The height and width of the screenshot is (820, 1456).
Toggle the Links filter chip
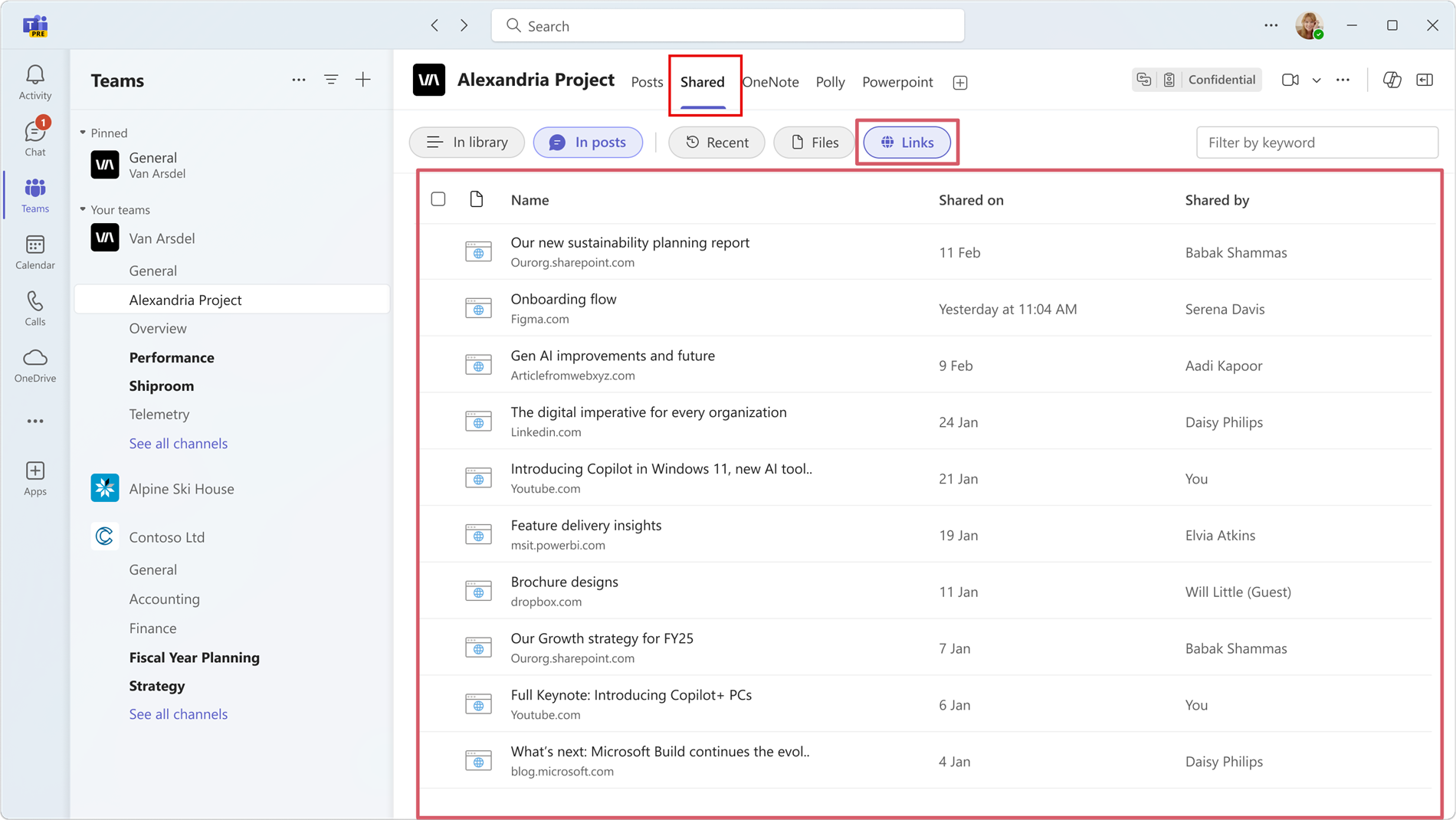point(907,143)
